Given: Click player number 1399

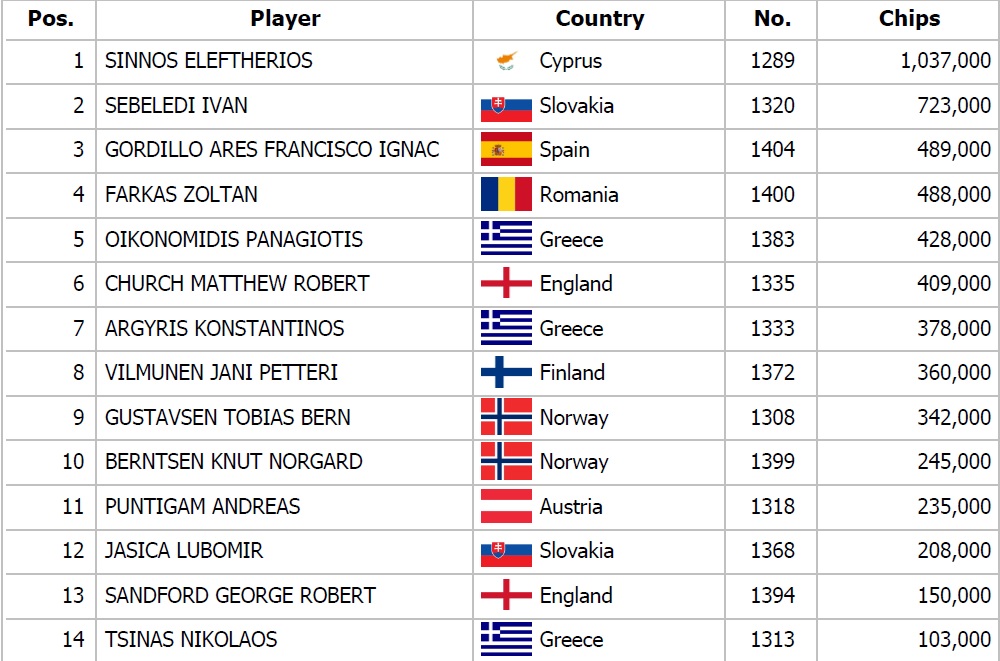Looking at the screenshot, I should coord(772,461).
